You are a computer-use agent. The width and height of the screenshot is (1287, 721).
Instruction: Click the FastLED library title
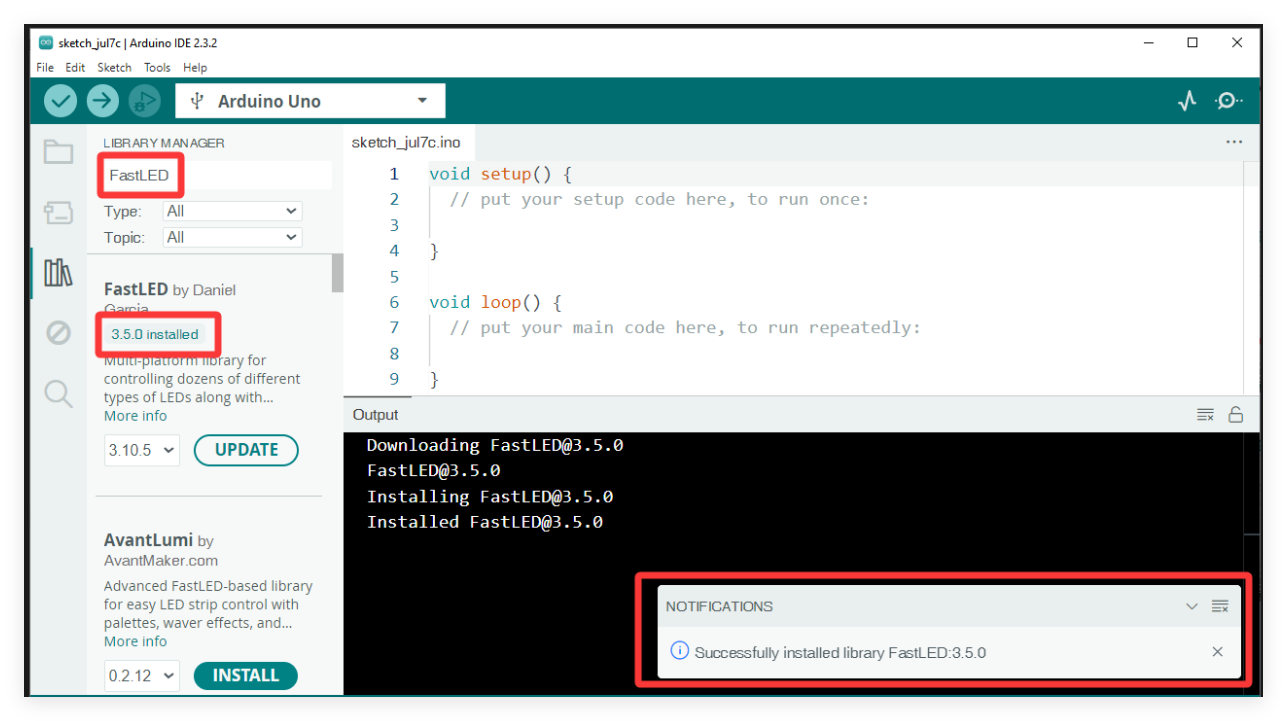tap(136, 289)
